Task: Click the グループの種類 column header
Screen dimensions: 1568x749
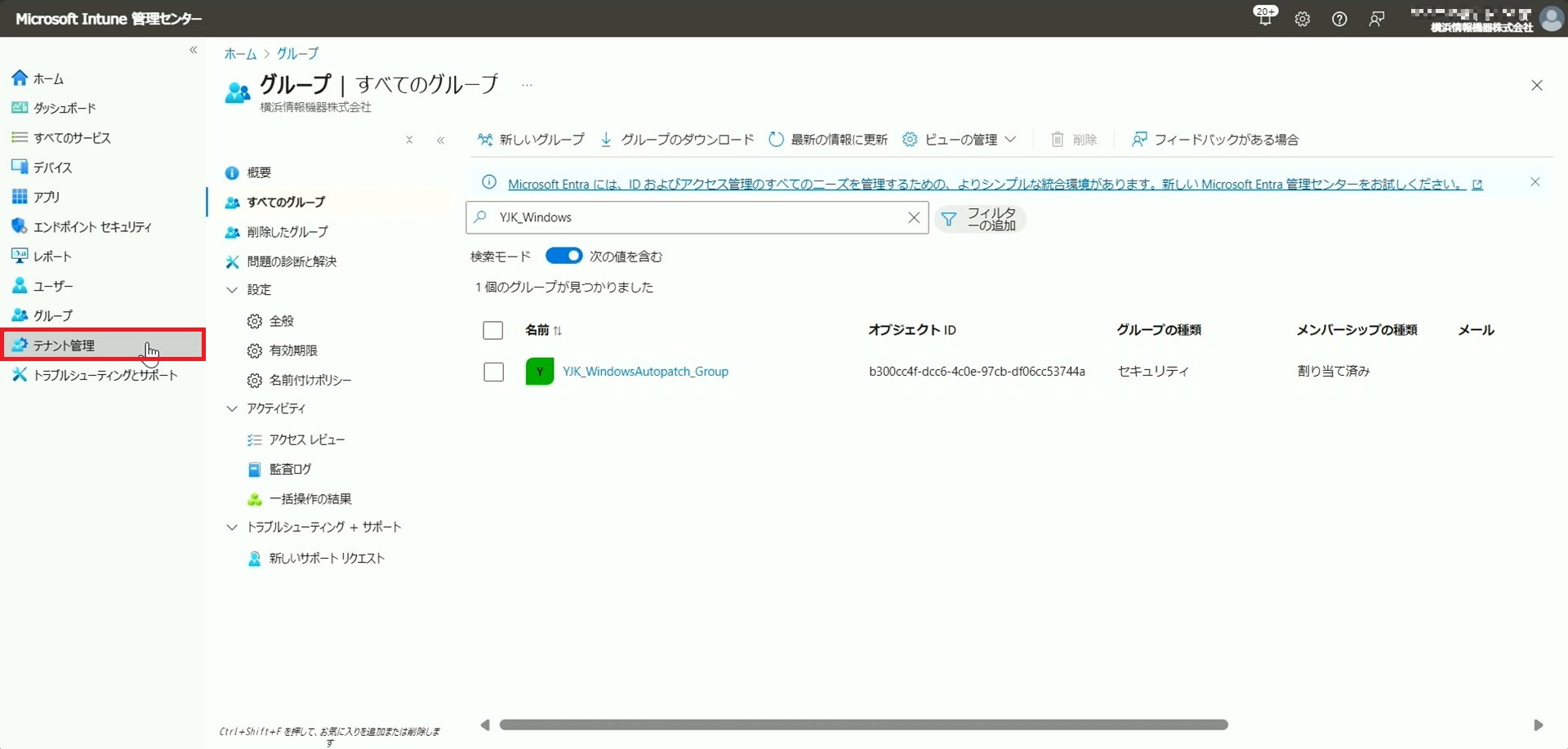Action: point(1159,330)
